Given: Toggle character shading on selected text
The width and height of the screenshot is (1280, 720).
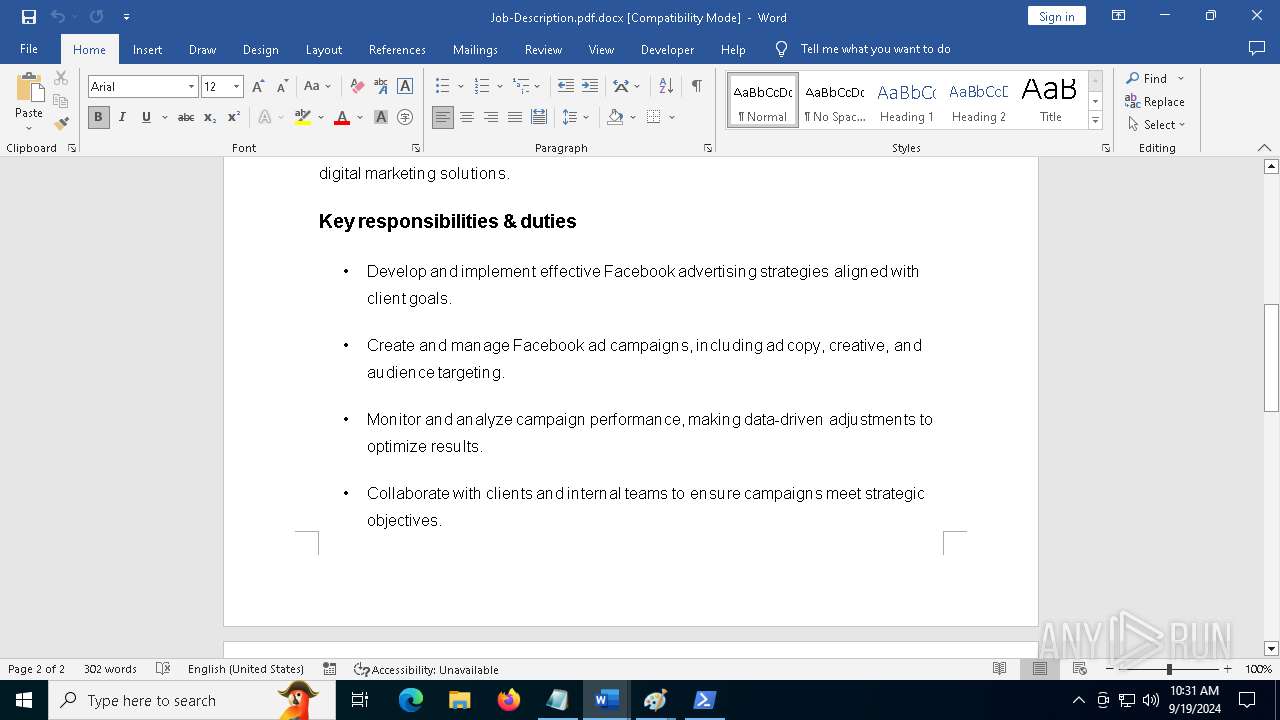Looking at the screenshot, I should [x=381, y=117].
